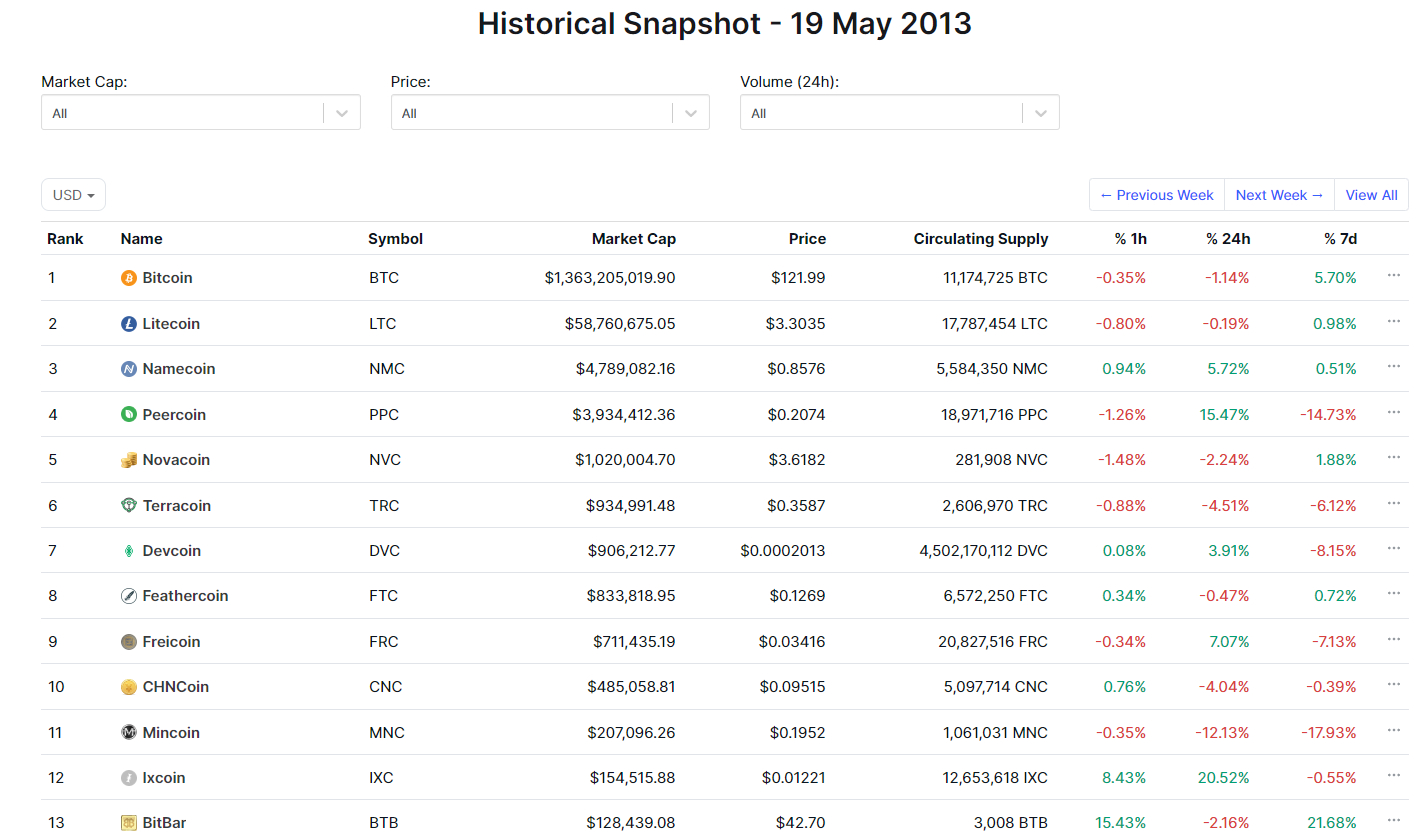Click the View All button
Image resolution: width=1419 pixels, height=840 pixels.
pos(1371,195)
